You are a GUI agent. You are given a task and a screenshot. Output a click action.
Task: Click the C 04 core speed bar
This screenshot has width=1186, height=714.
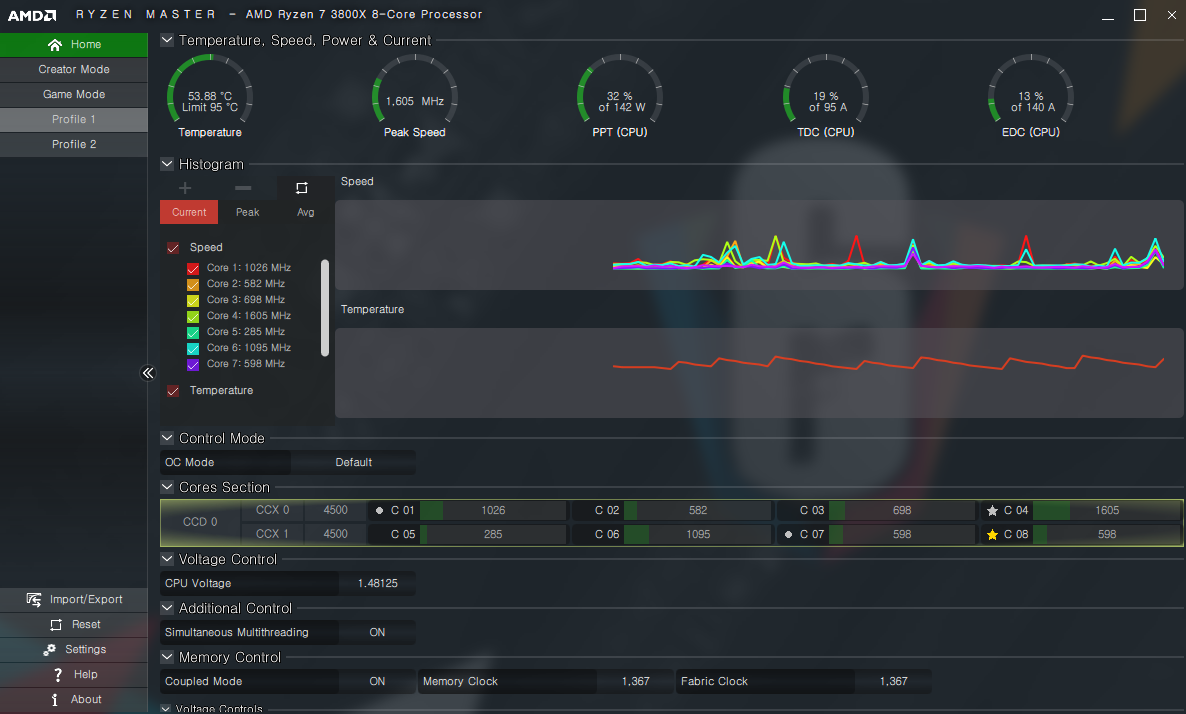tap(1107, 511)
